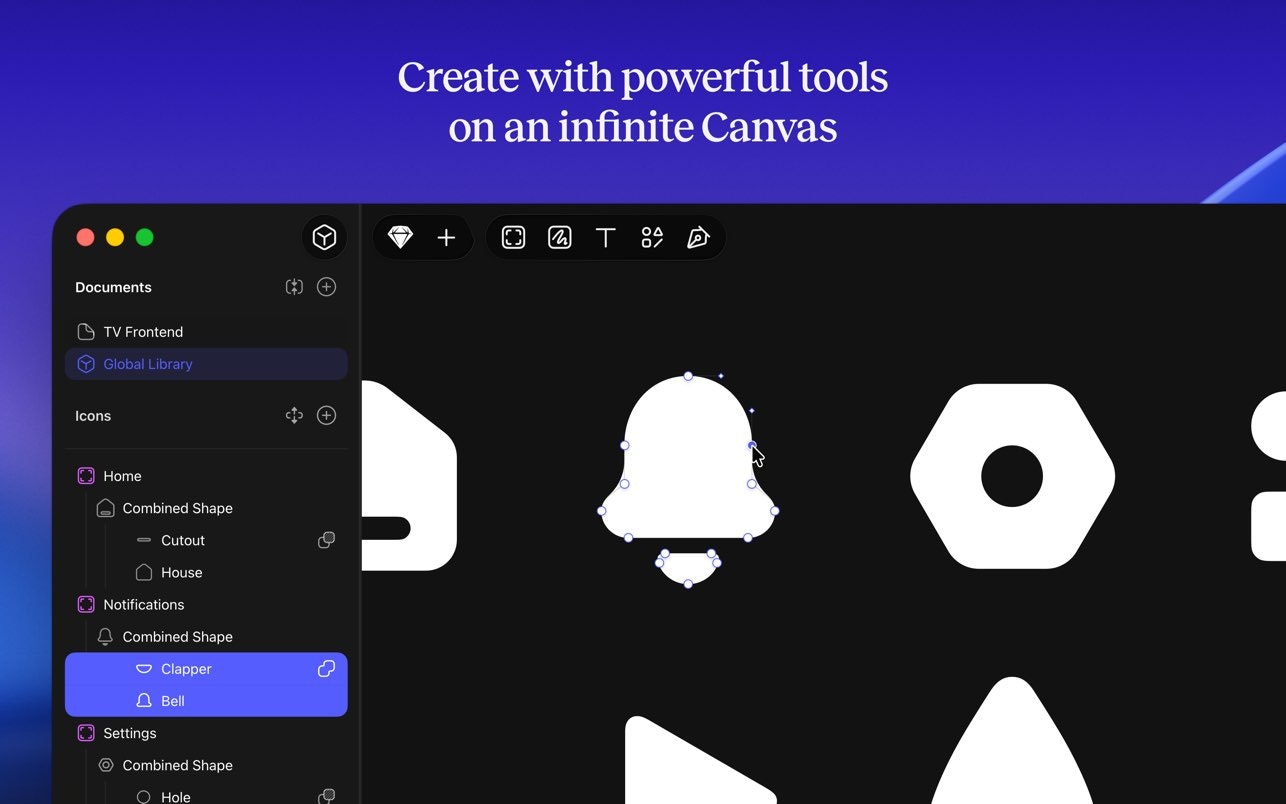1286x804 pixels.
Task: Click the link badge on the Clapper layer
Action: coord(326,668)
